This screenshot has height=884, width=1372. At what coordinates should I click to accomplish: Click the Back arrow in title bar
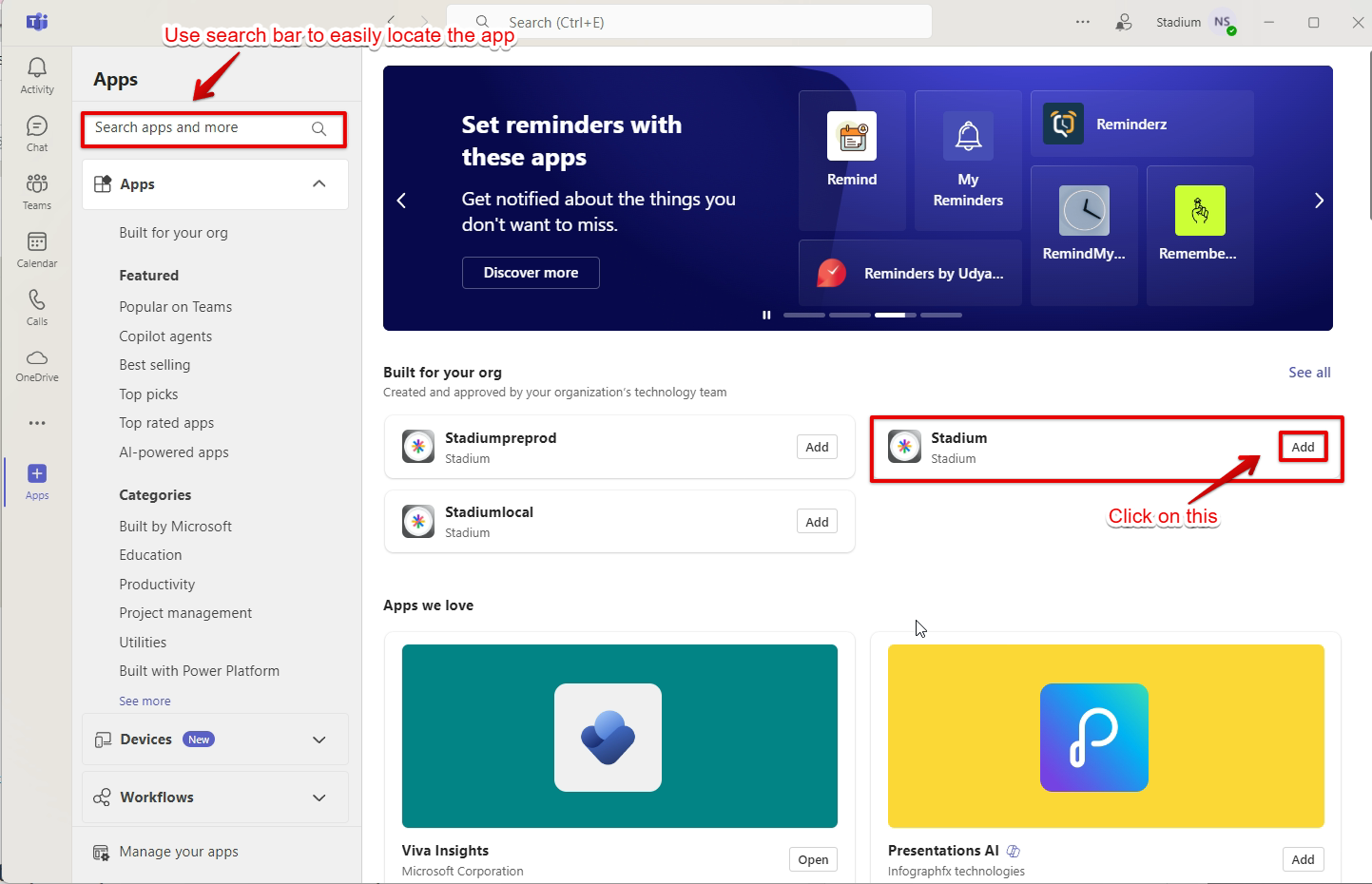pyautogui.click(x=391, y=22)
